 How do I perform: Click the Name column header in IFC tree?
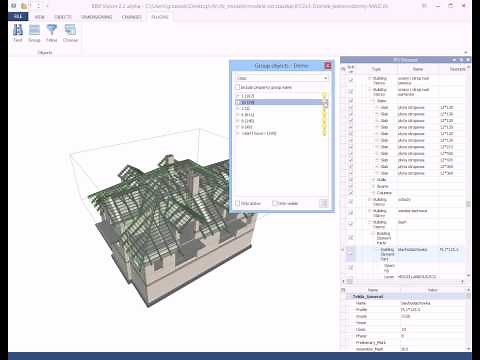418,69
